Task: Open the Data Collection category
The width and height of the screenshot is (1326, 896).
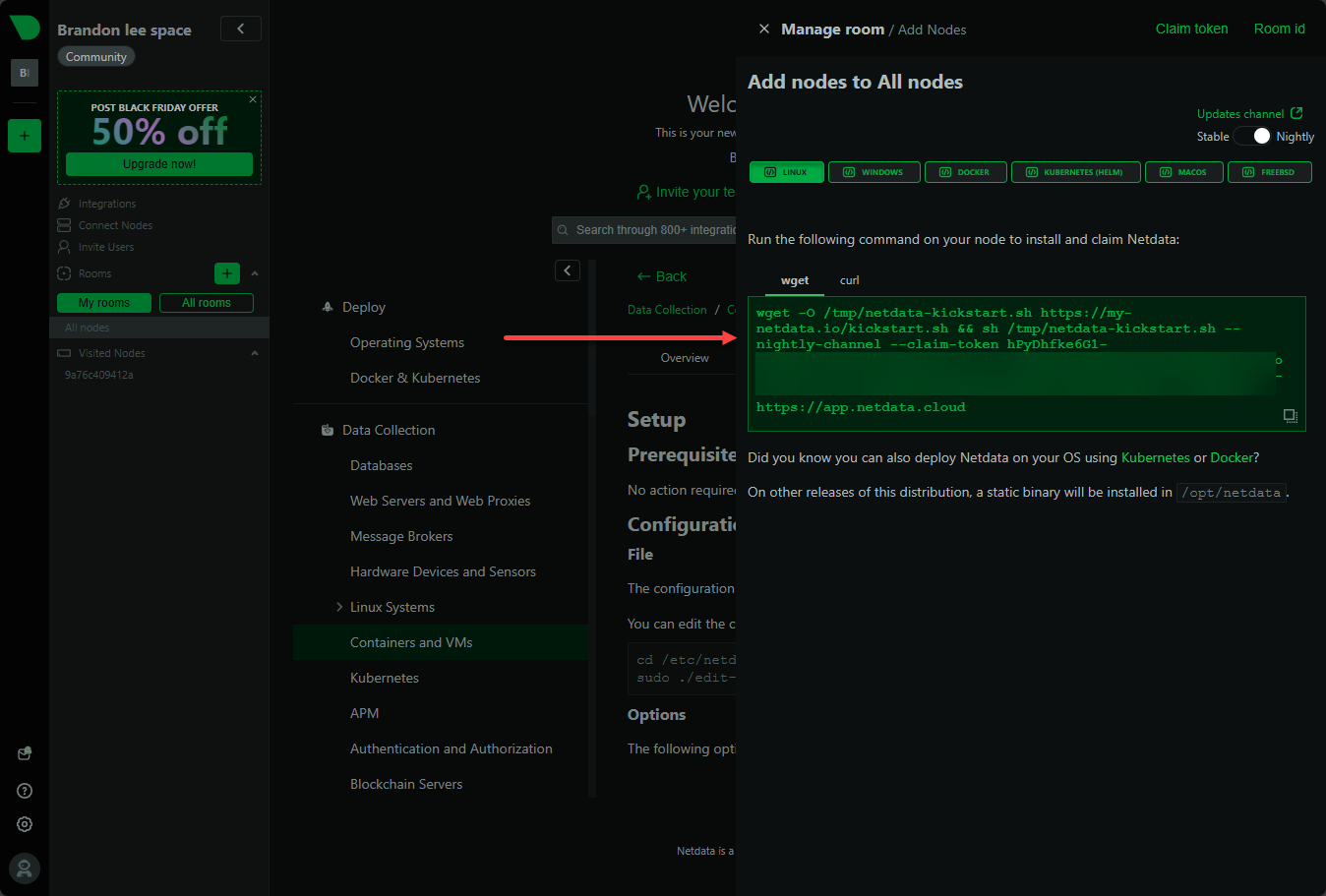Action: [389, 430]
